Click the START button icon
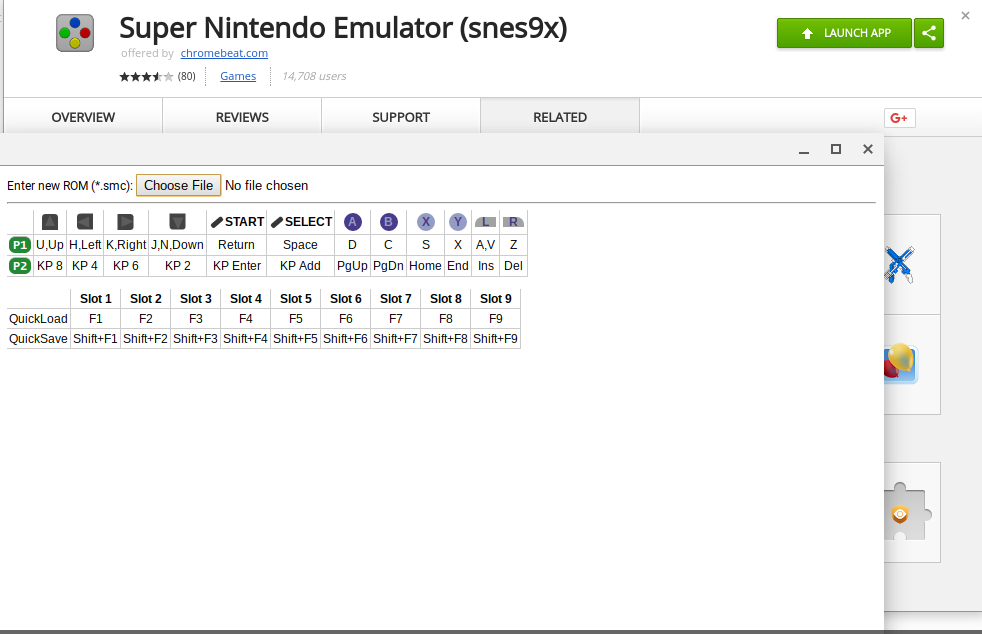 tap(237, 222)
